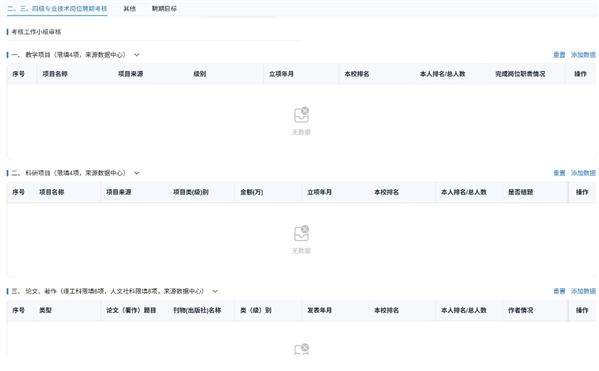
Task: Click the 刊物(出版社)名称 column header
Action: [197, 310]
